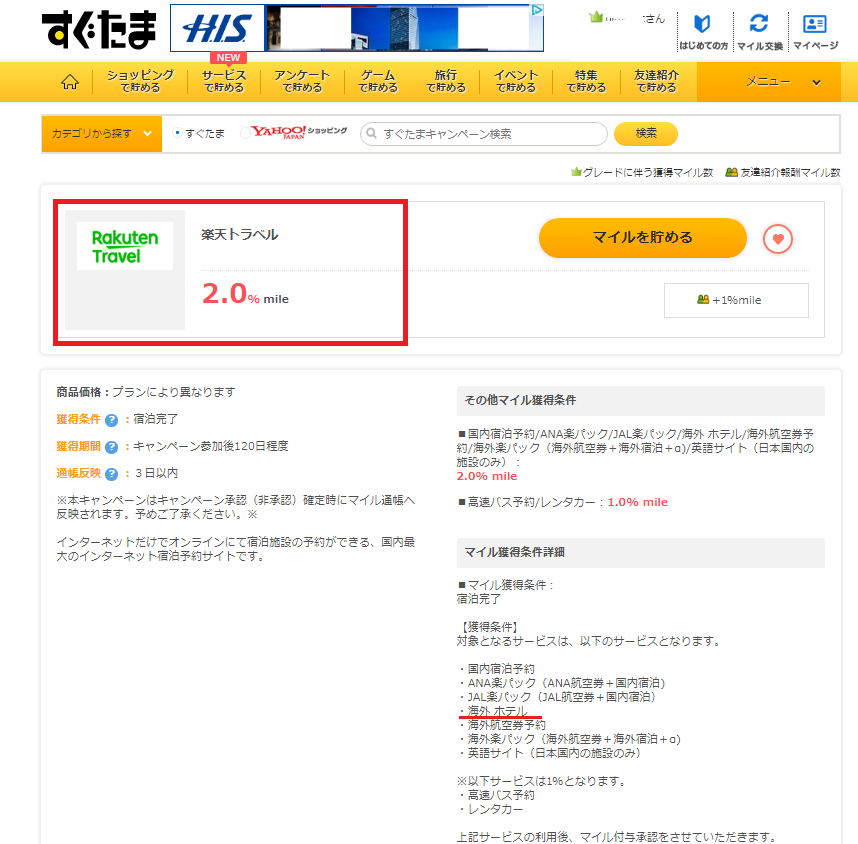
Task: Click the user name with crown icon
Action: click(627, 19)
